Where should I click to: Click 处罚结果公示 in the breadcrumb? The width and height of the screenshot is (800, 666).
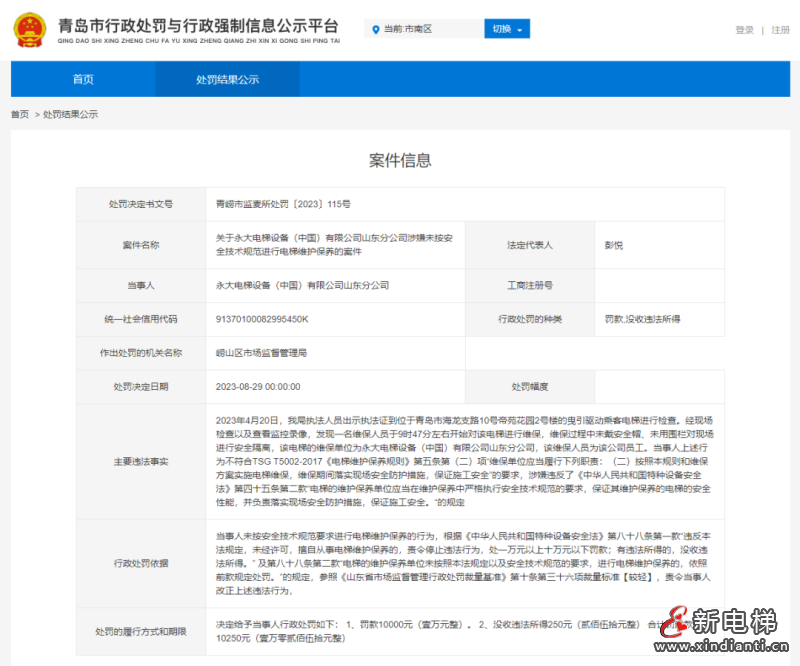[x=70, y=115]
